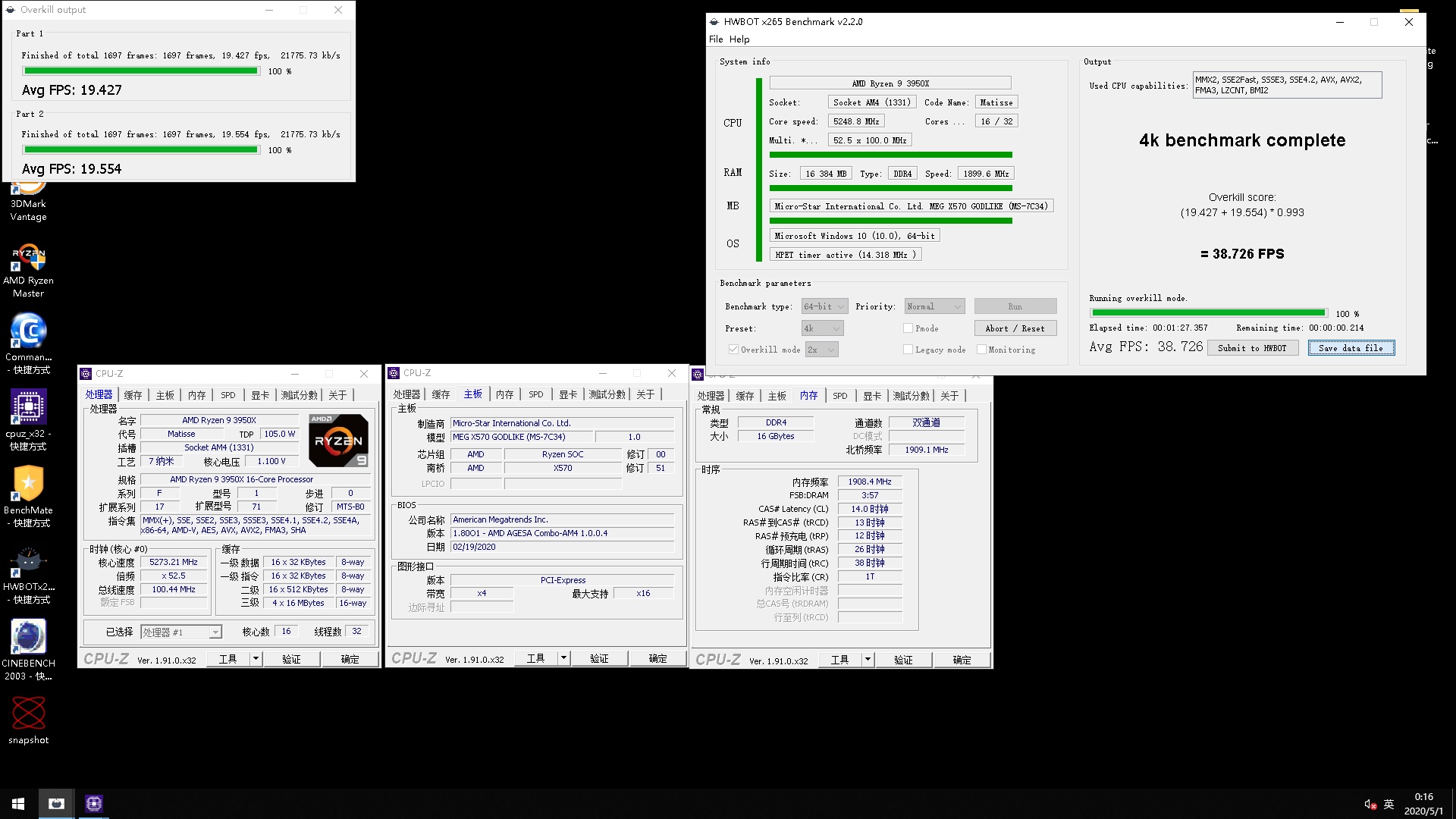Screen dimensions: 1456x819
Task: Click greyed Run button
Action: point(1015,306)
